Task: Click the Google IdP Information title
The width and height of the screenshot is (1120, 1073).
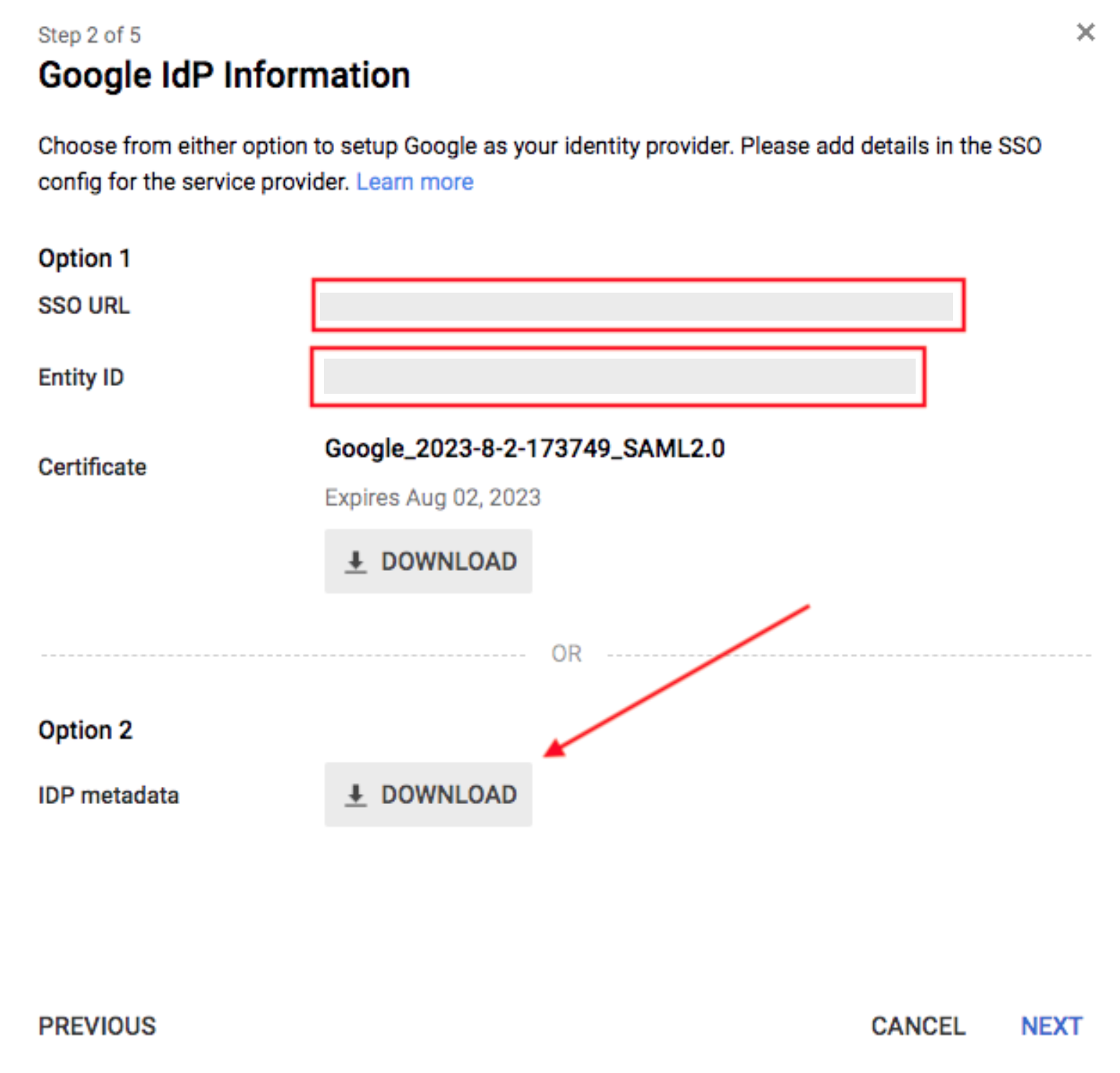Action: coord(224,75)
